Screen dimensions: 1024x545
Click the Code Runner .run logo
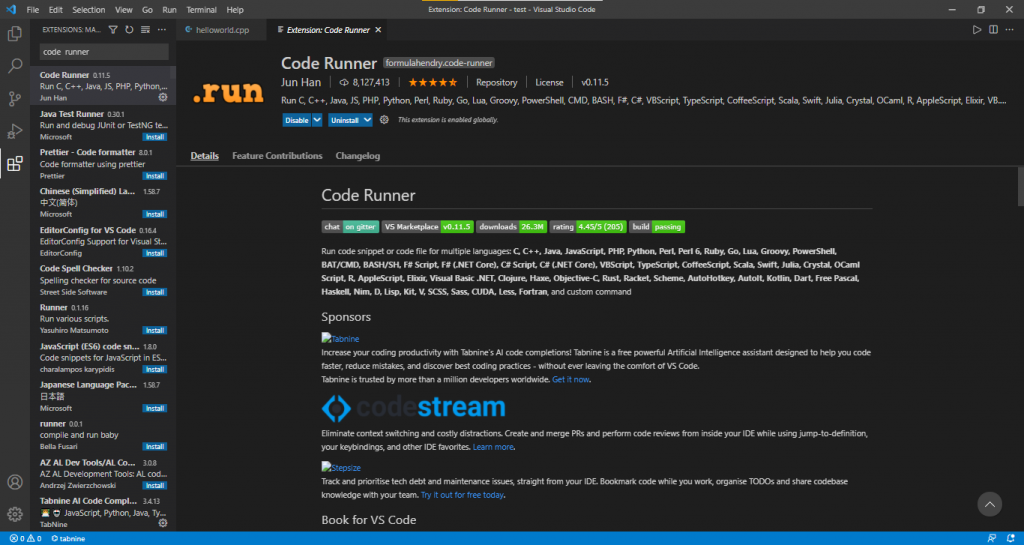tap(228, 93)
